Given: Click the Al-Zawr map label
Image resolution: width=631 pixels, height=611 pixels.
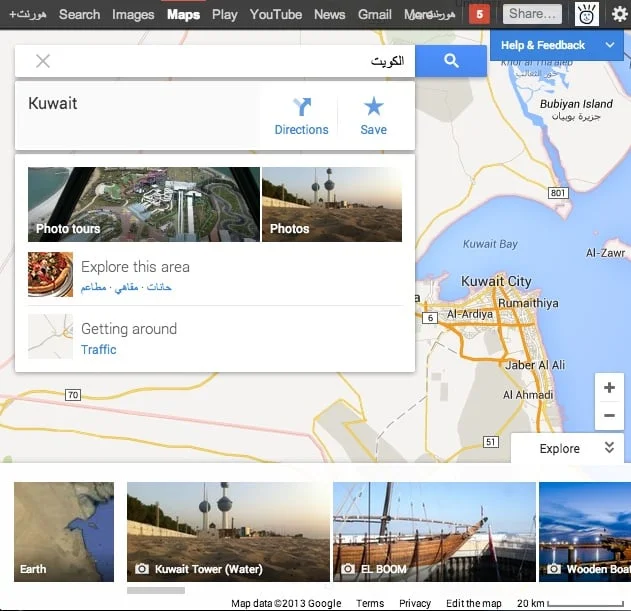Looking at the screenshot, I should [x=605, y=253].
